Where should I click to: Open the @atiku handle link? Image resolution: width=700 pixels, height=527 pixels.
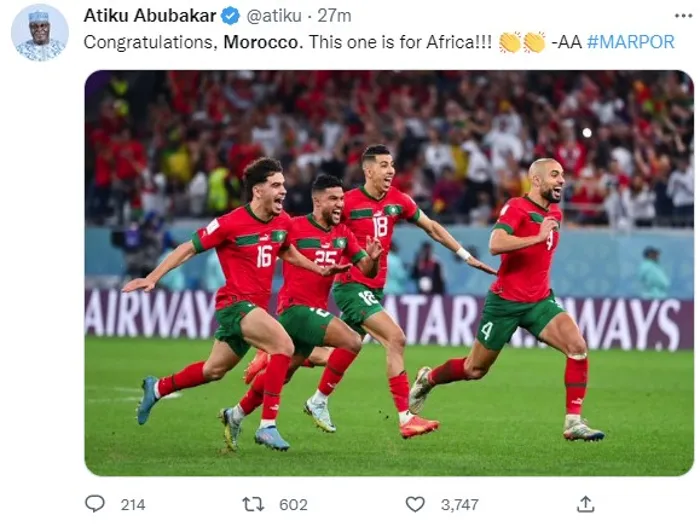click(x=274, y=16)
